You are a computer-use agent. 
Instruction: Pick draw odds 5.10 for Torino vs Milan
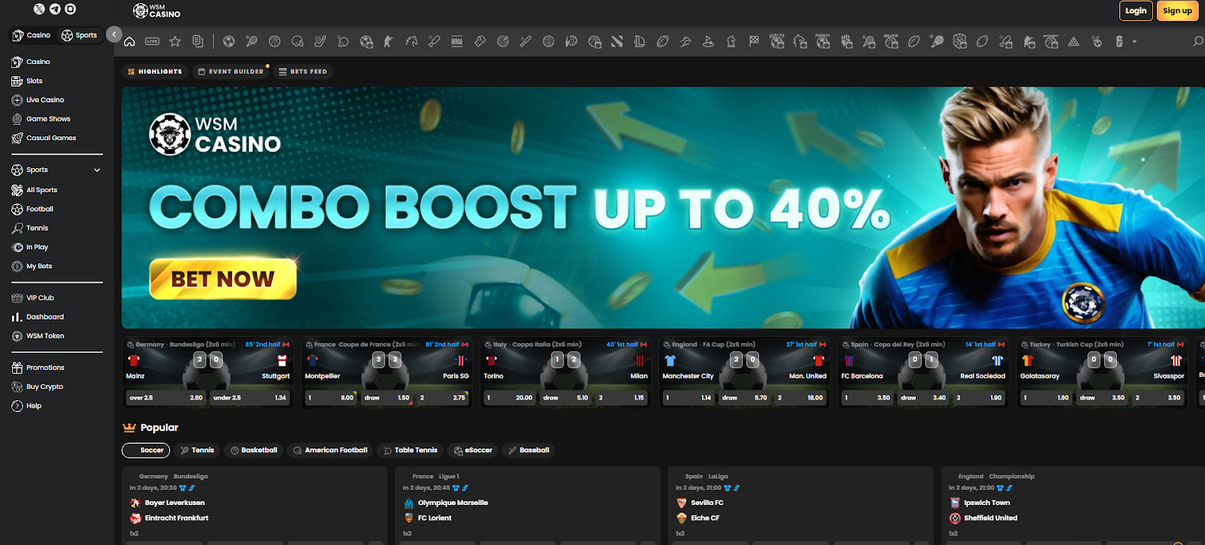565,397
